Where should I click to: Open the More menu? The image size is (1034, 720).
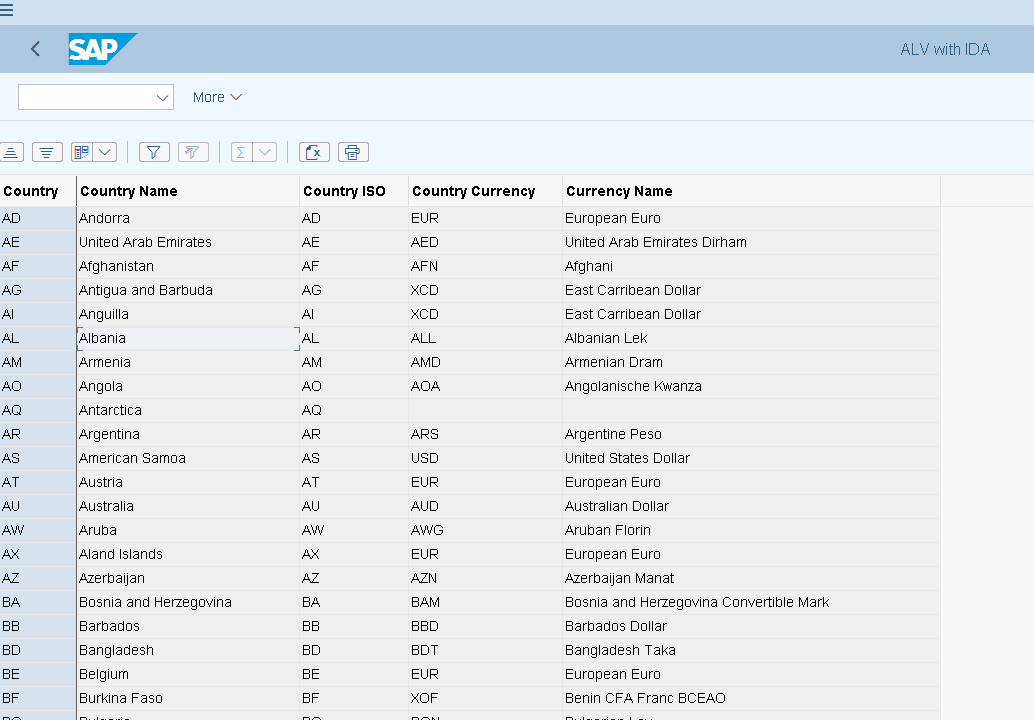217,98
